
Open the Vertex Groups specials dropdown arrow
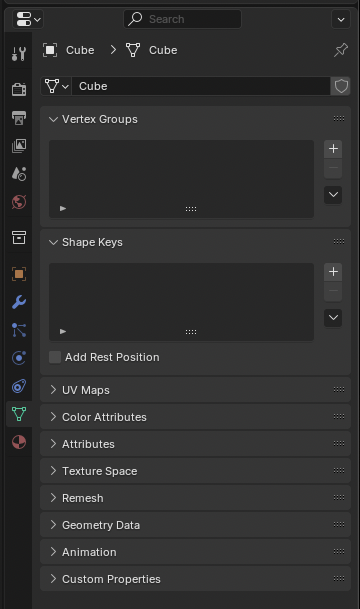tap(333, 195)
